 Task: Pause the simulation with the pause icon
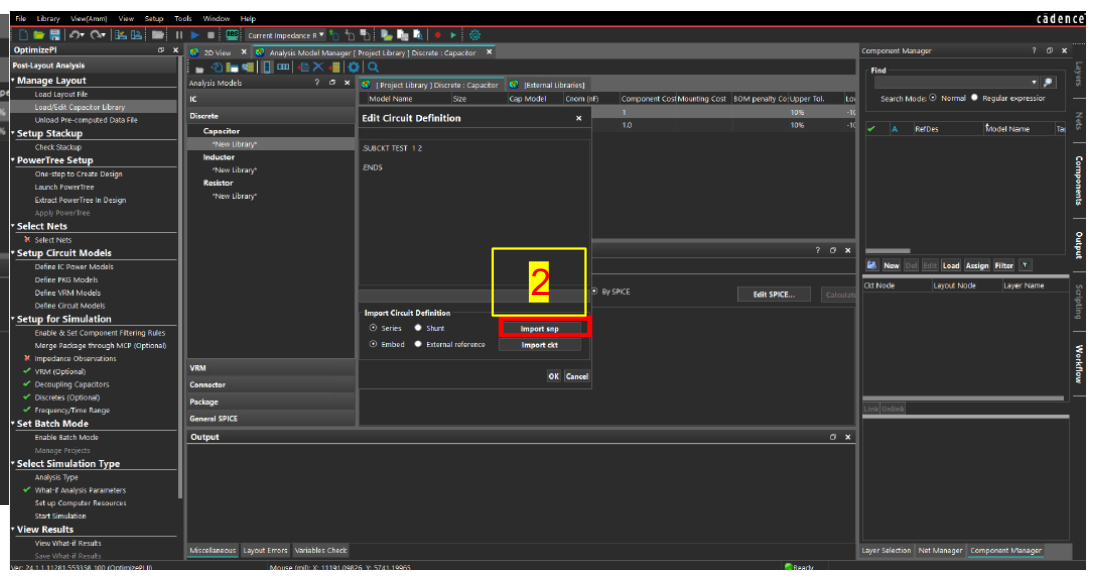tap(179, 35)
